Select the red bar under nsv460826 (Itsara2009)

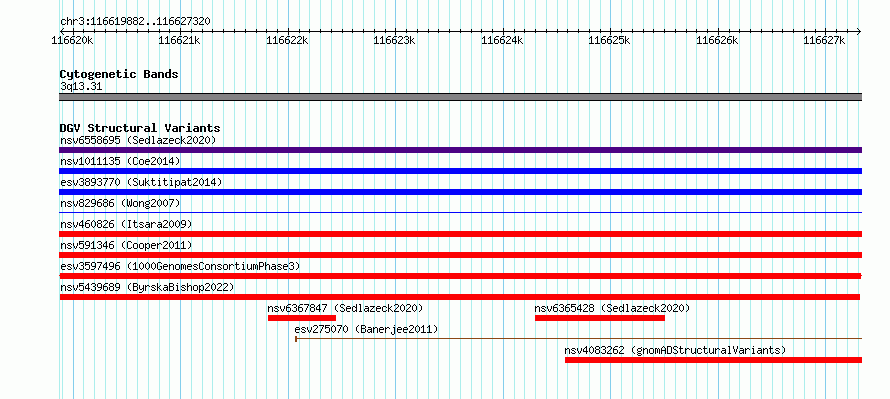click(460, 234)
